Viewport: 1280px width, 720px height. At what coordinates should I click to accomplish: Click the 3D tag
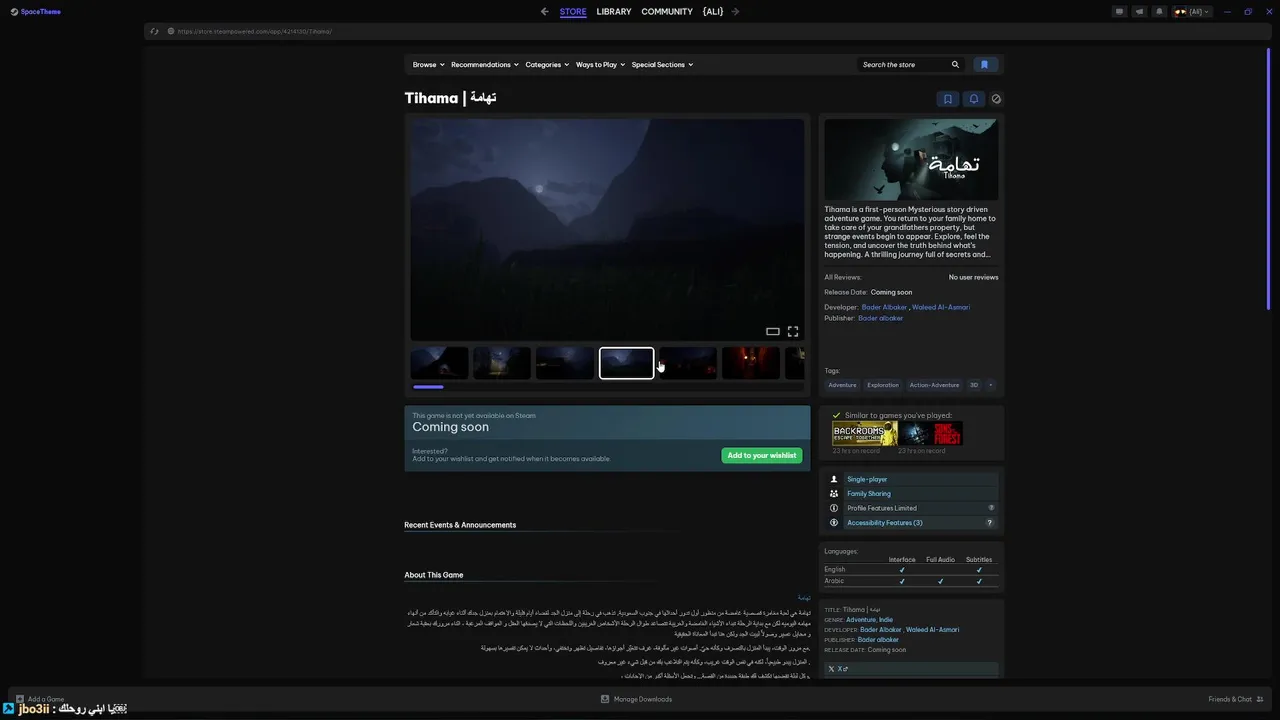tap(974, 385)
